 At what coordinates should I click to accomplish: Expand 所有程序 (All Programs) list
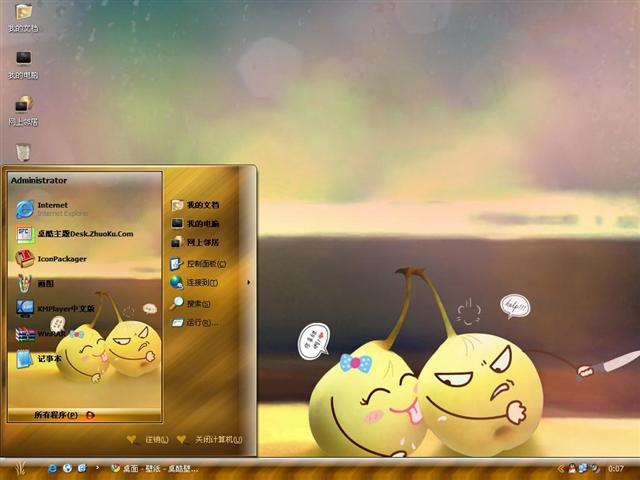coord(62,414)
